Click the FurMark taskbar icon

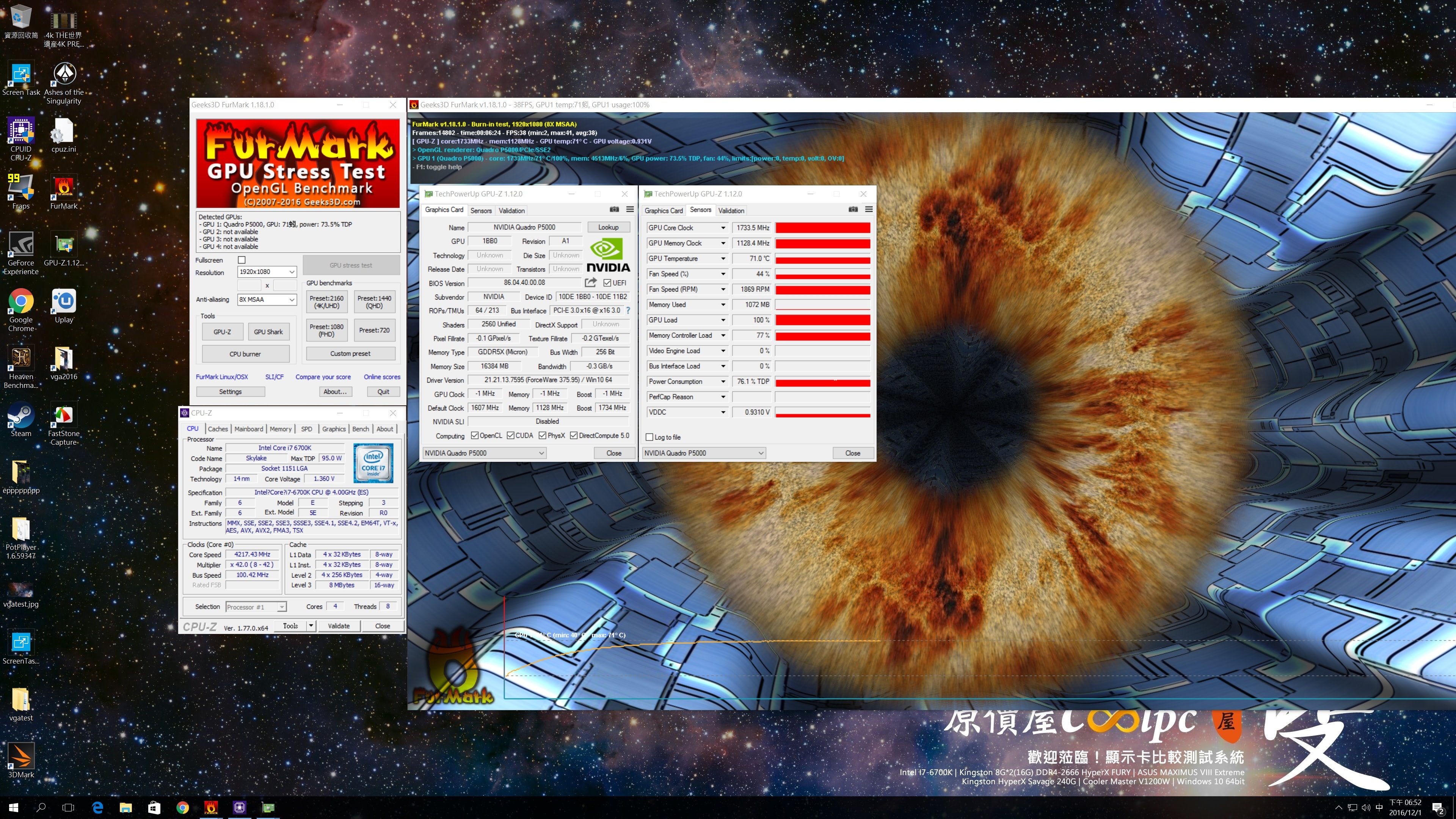coord(211,808)
